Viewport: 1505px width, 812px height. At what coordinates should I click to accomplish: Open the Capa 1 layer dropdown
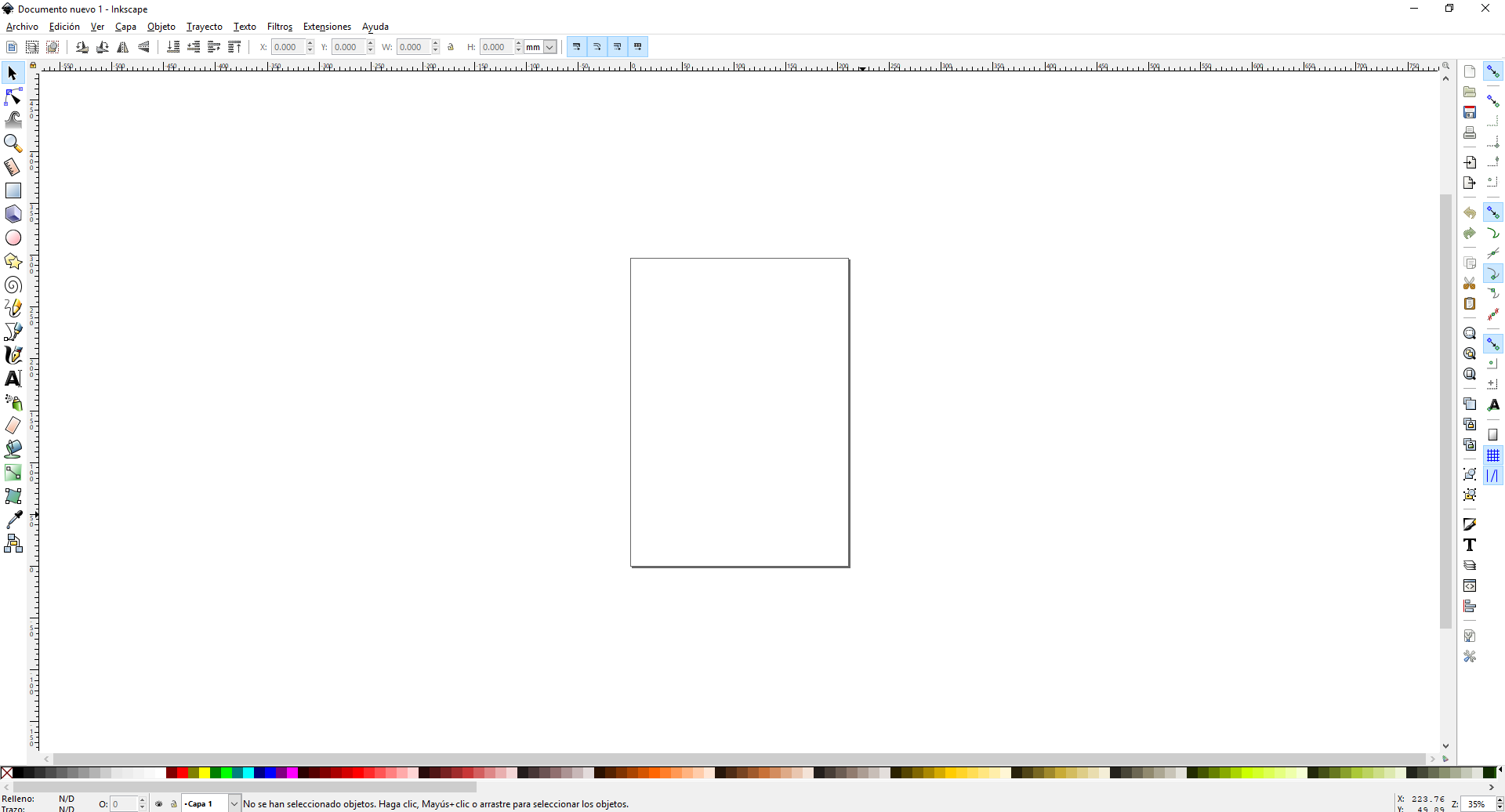[211, 803]
